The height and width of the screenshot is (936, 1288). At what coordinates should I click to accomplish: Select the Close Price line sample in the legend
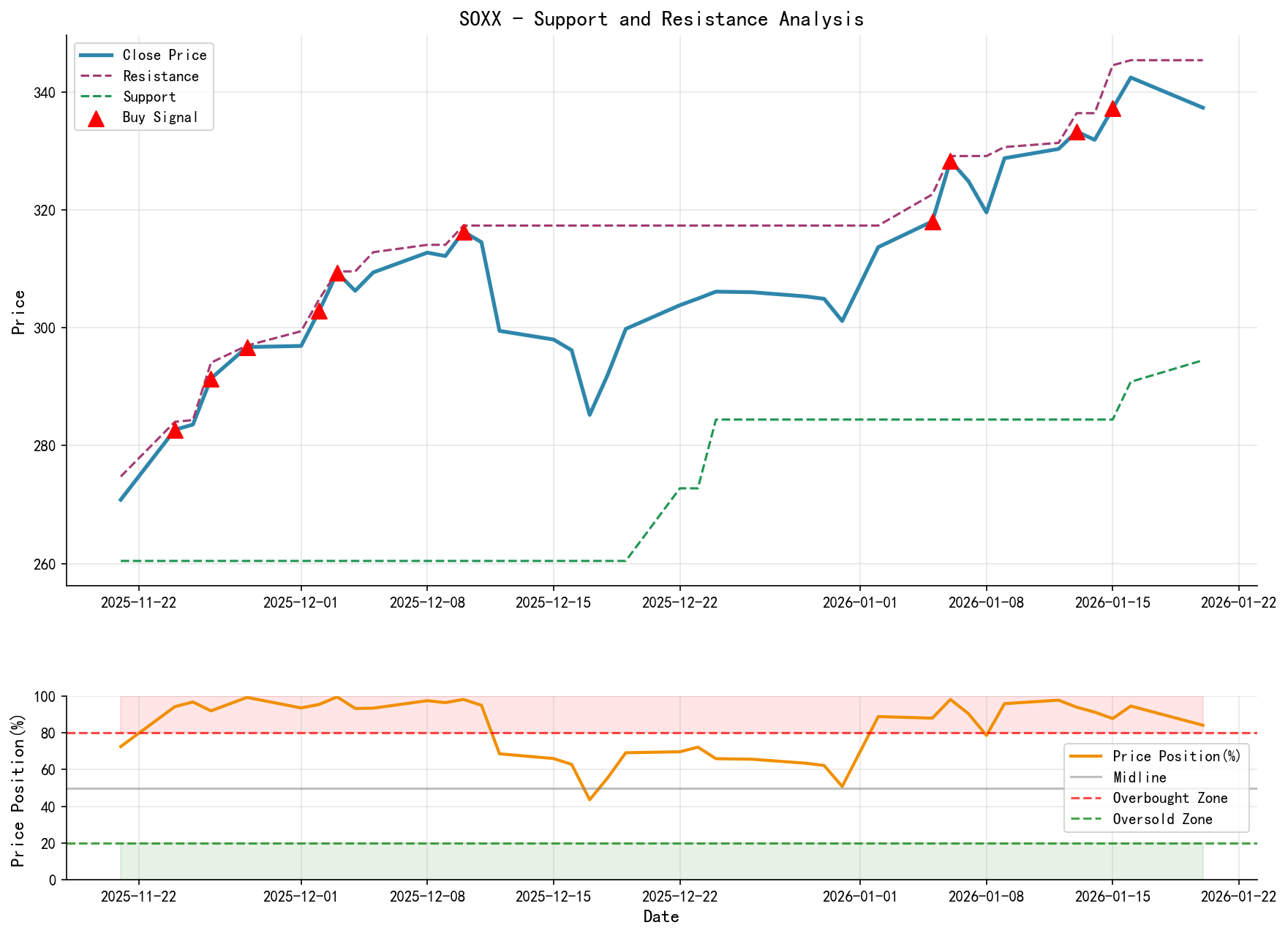pos(95,55)
